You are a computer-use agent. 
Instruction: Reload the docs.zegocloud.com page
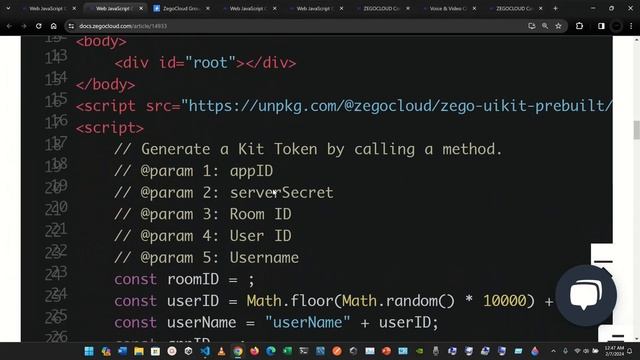tap(38, 26)
